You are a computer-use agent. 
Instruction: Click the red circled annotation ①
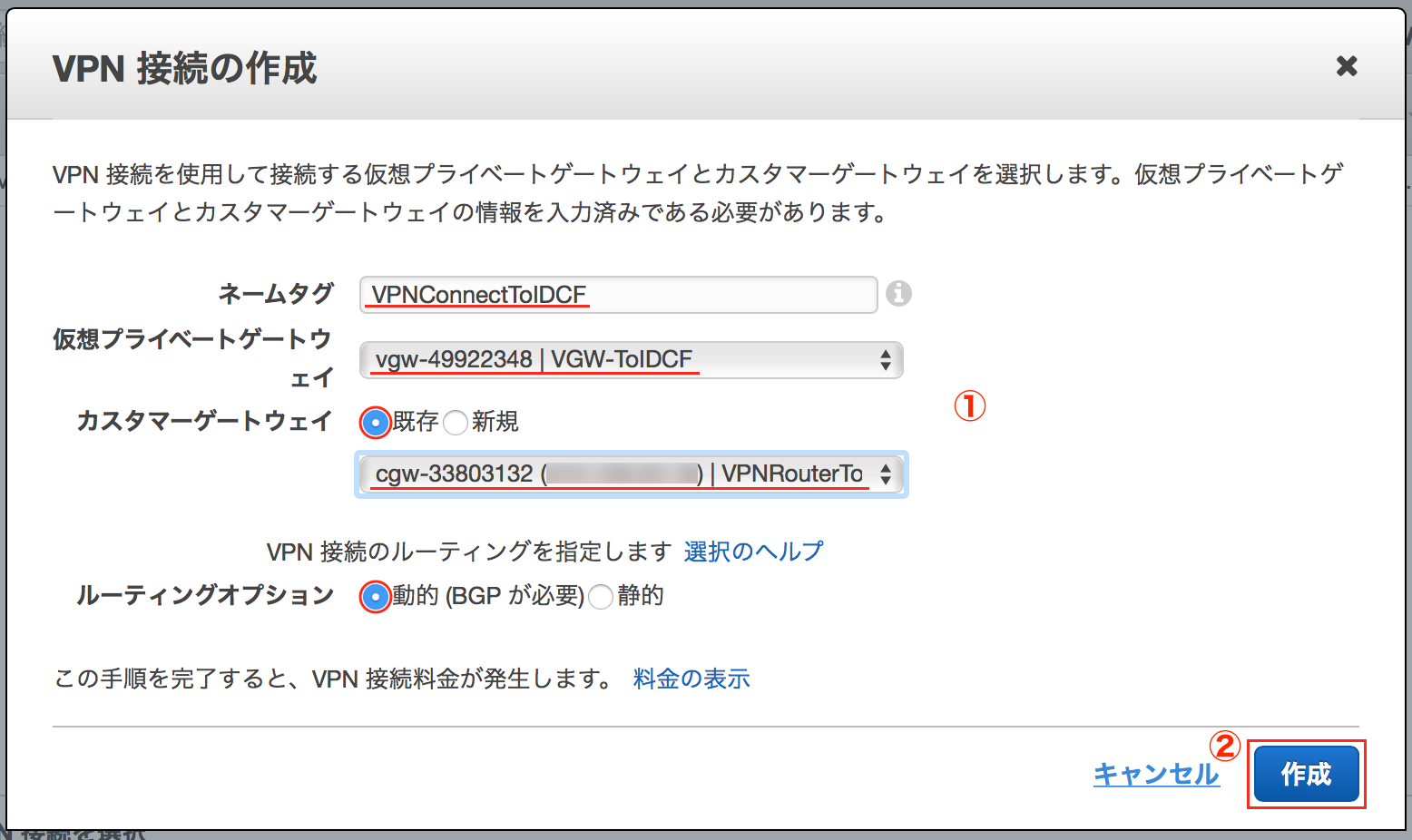pos(971,407)
